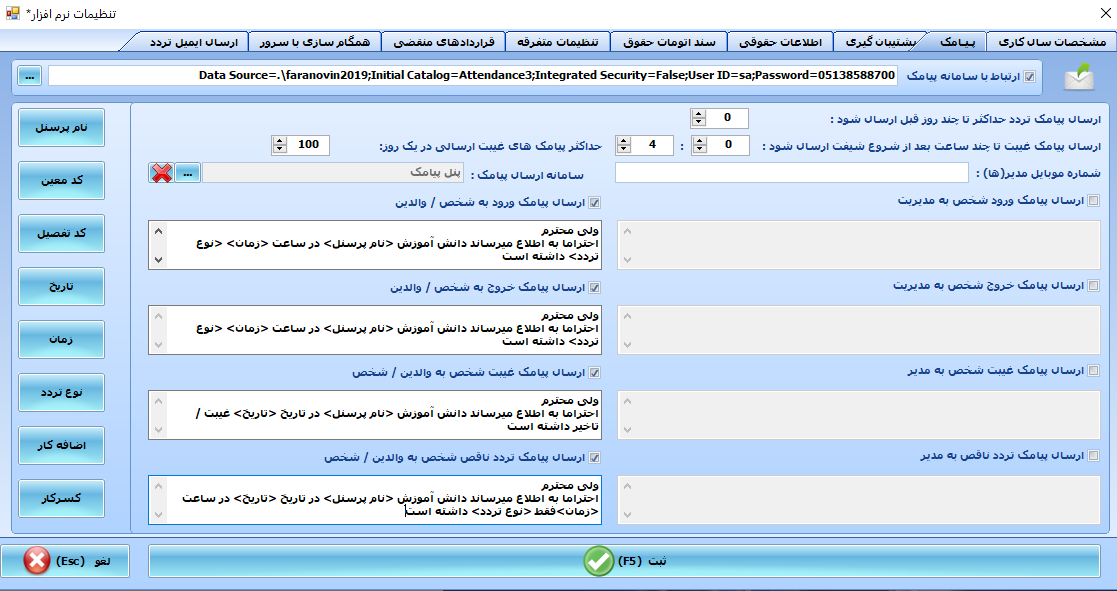The image size is (1117, 591).
Task: Click the نام پرسنل placeholder button
Action: [x=62, y=128]
